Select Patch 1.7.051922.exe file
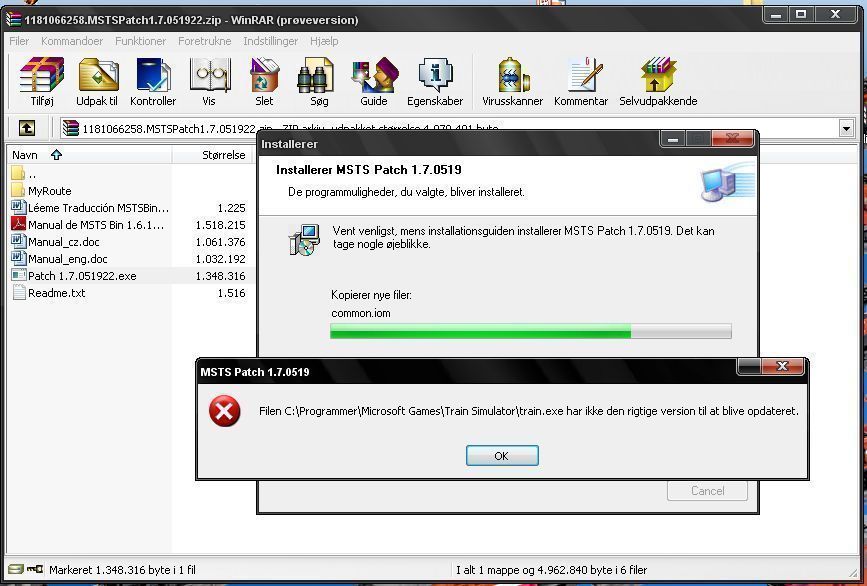 pos(82,276)
